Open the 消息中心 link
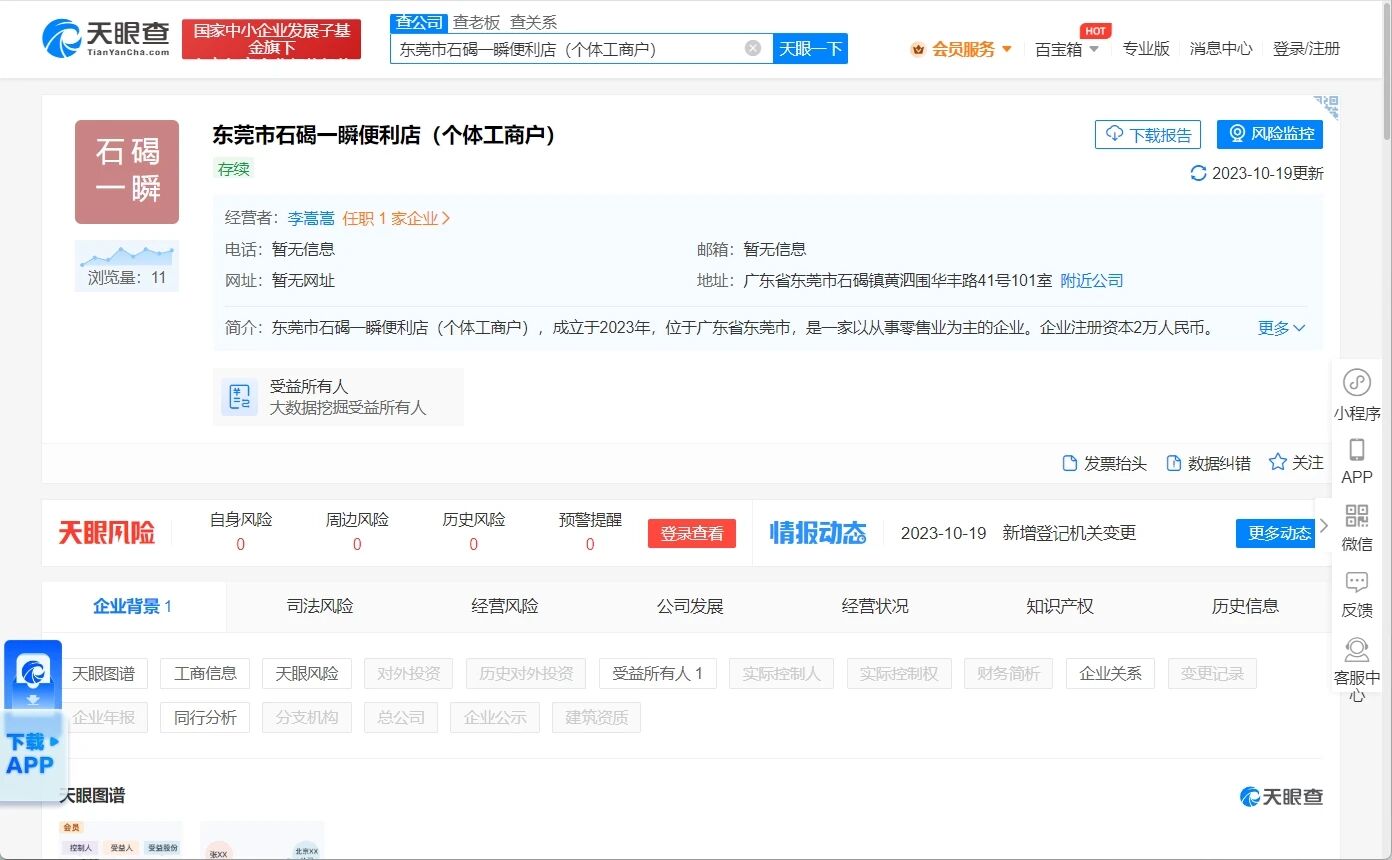1392x860 pixels. tap(1221, 49)
